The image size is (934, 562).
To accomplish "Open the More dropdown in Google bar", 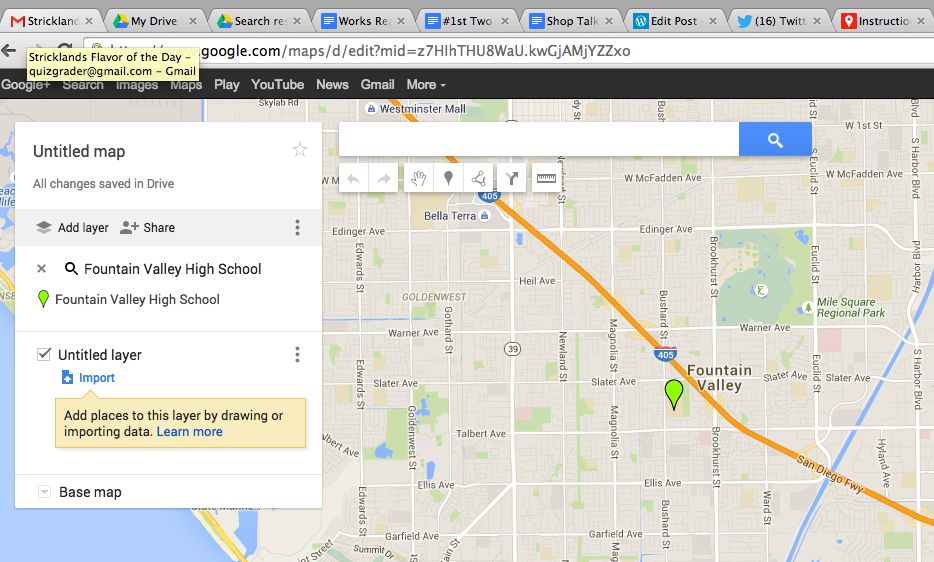I will [x=426, y=85].
